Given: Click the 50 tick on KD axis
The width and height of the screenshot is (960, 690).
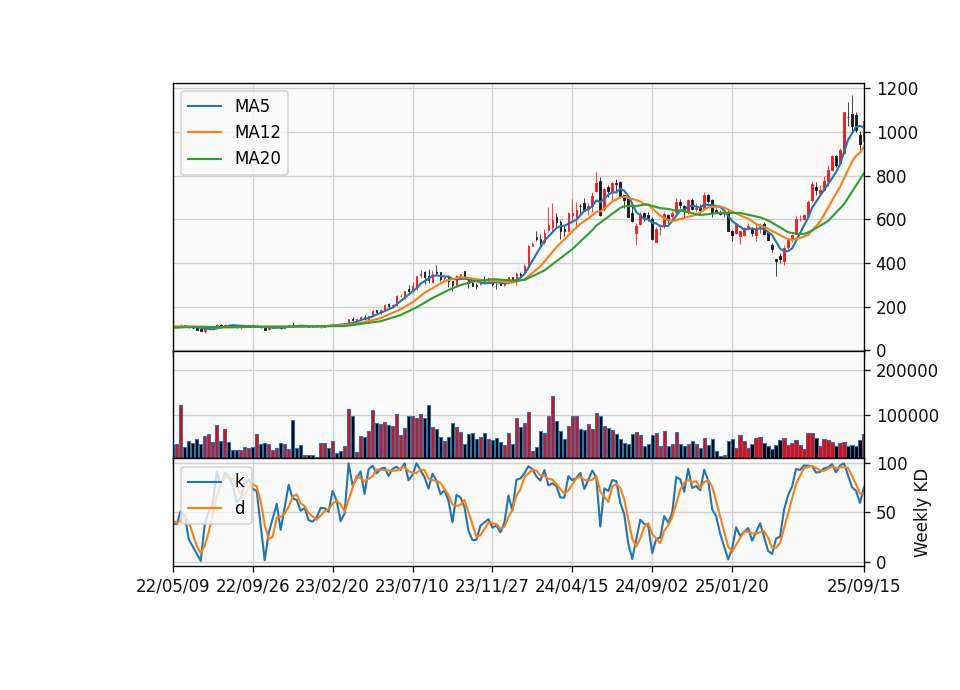Looking at the screenshot, I should tap(887, 513).
